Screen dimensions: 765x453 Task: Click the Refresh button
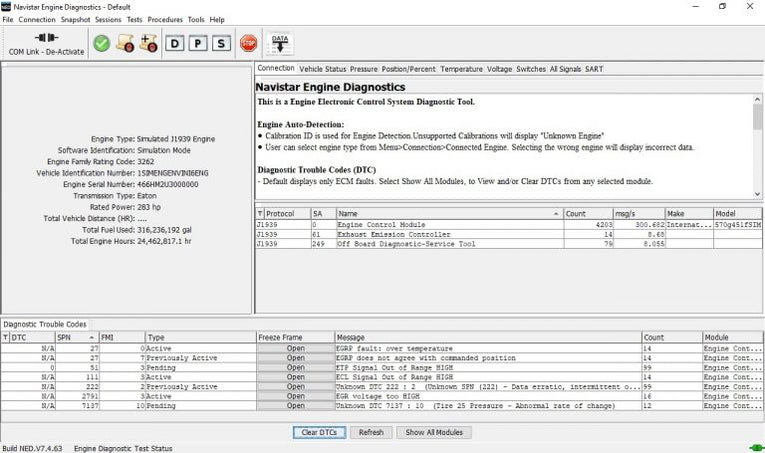[371, 433]
